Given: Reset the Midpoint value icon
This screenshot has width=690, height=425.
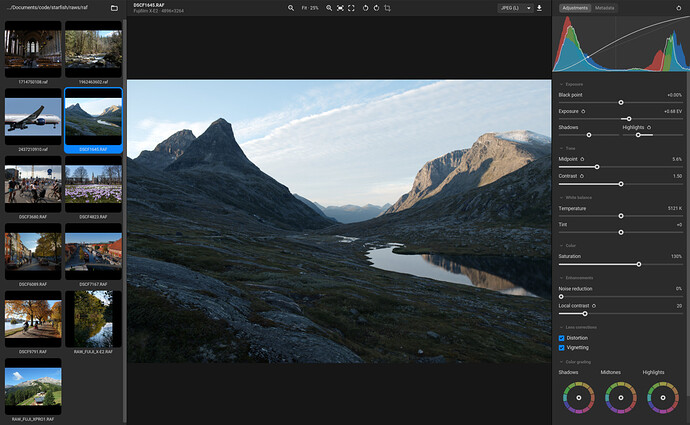Looking at the screenshot, I should 582,159.
